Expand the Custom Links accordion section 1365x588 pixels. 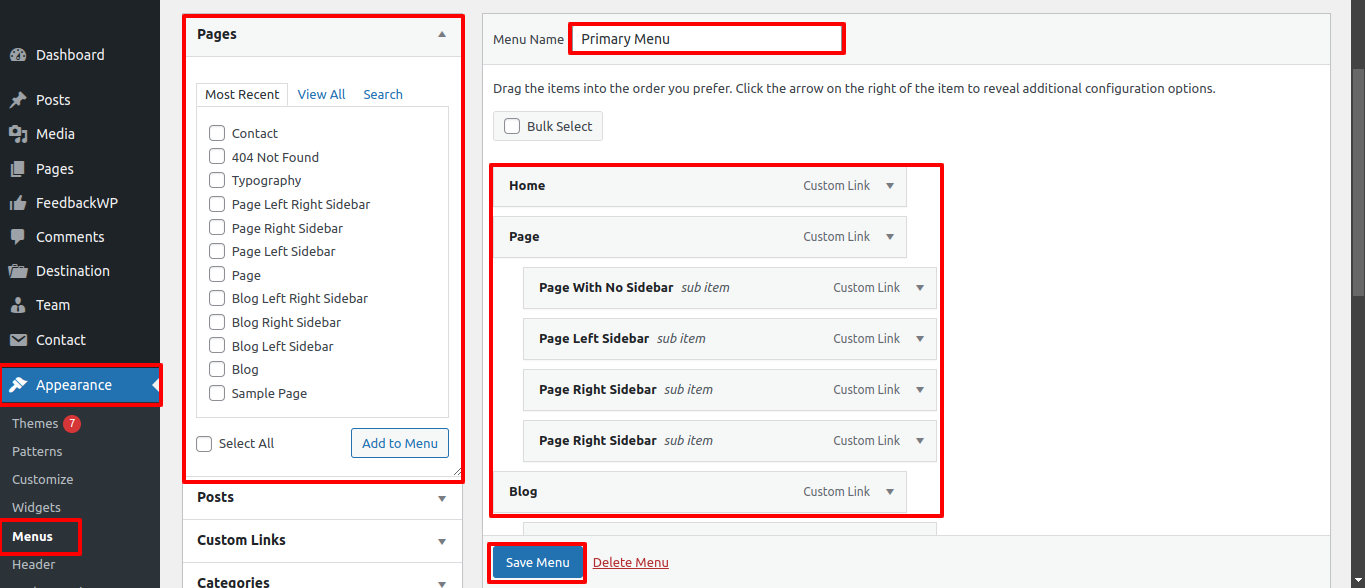tap(442, 541)
